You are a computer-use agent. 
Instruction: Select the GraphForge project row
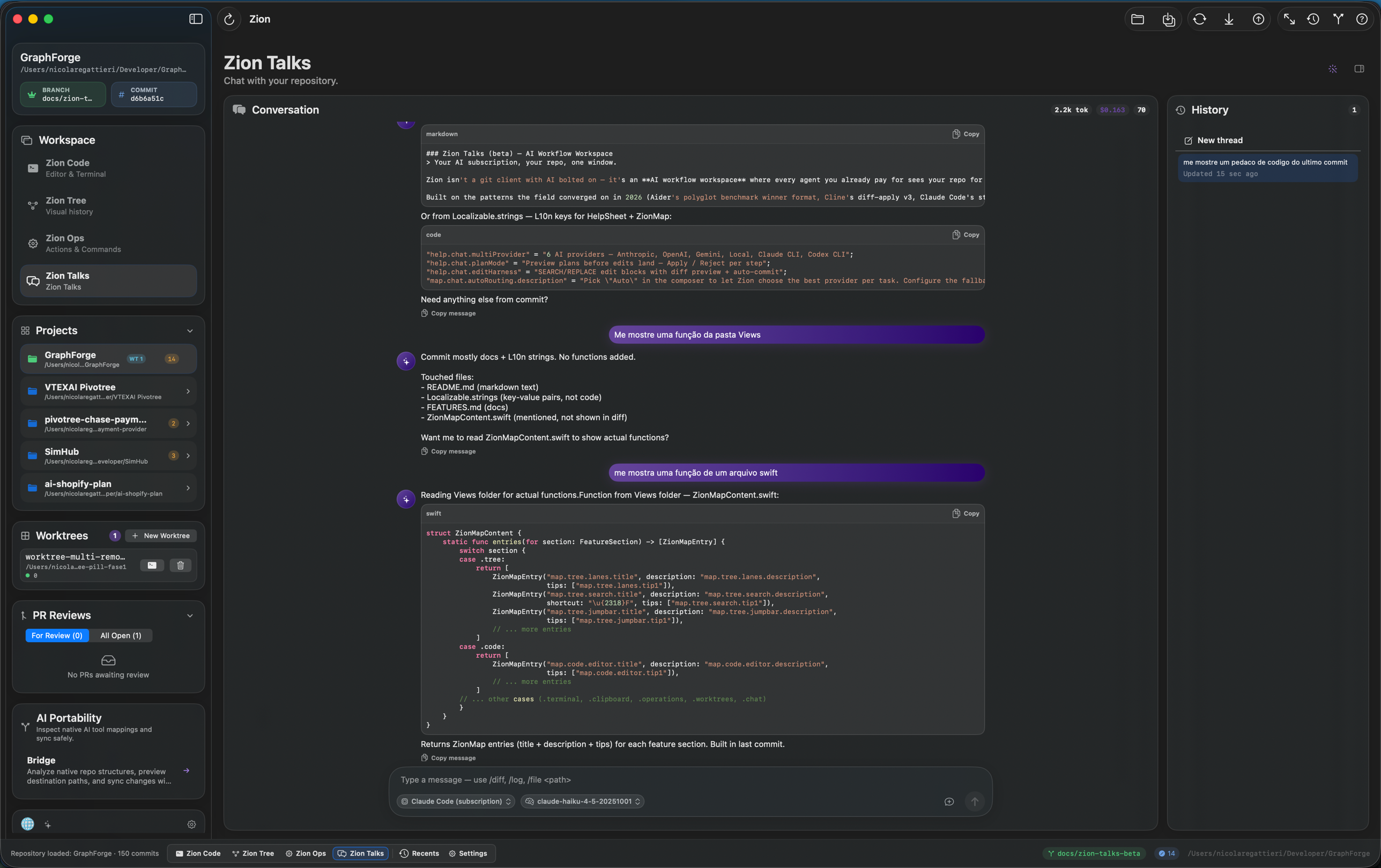pyautogui.click(x=108, y=359)
